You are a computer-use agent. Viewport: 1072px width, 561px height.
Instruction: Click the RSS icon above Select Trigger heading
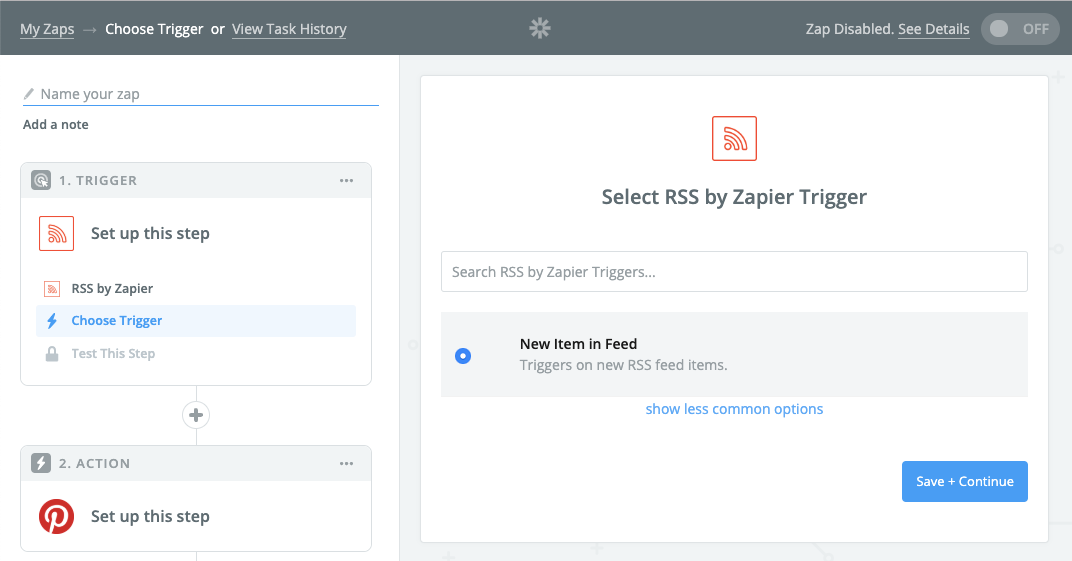734,139
